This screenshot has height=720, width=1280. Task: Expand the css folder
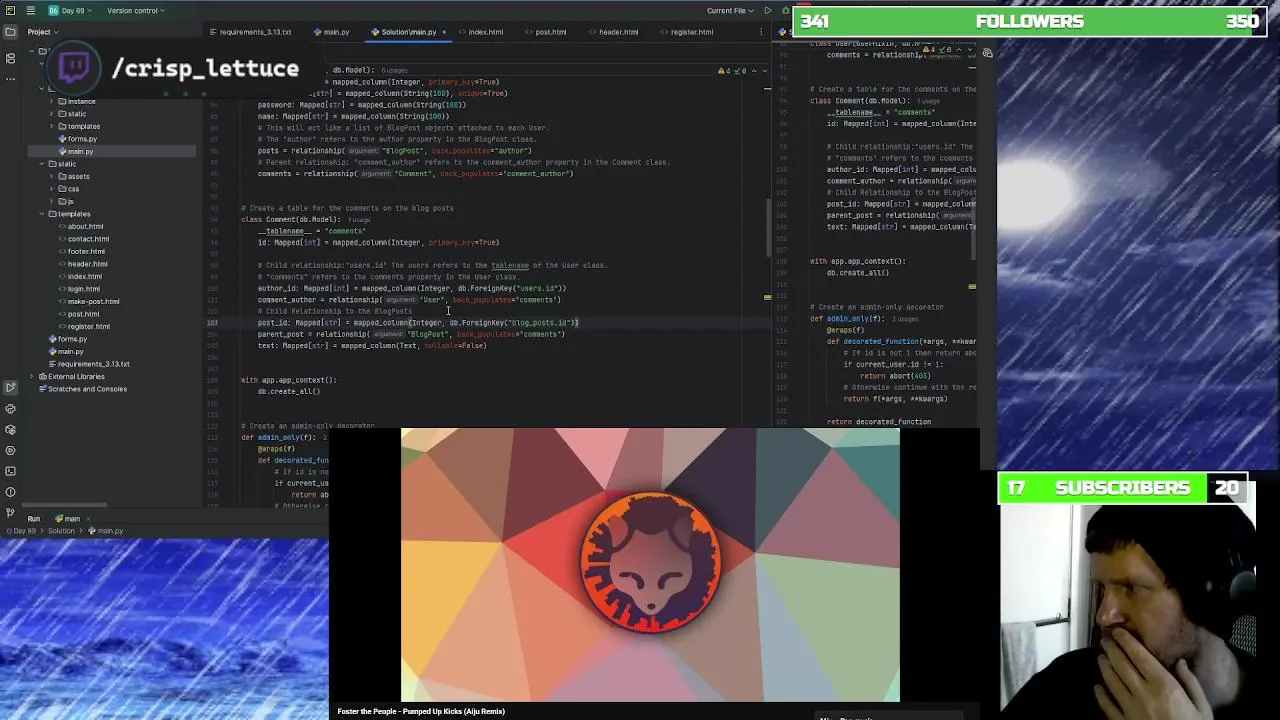(53, 189)
